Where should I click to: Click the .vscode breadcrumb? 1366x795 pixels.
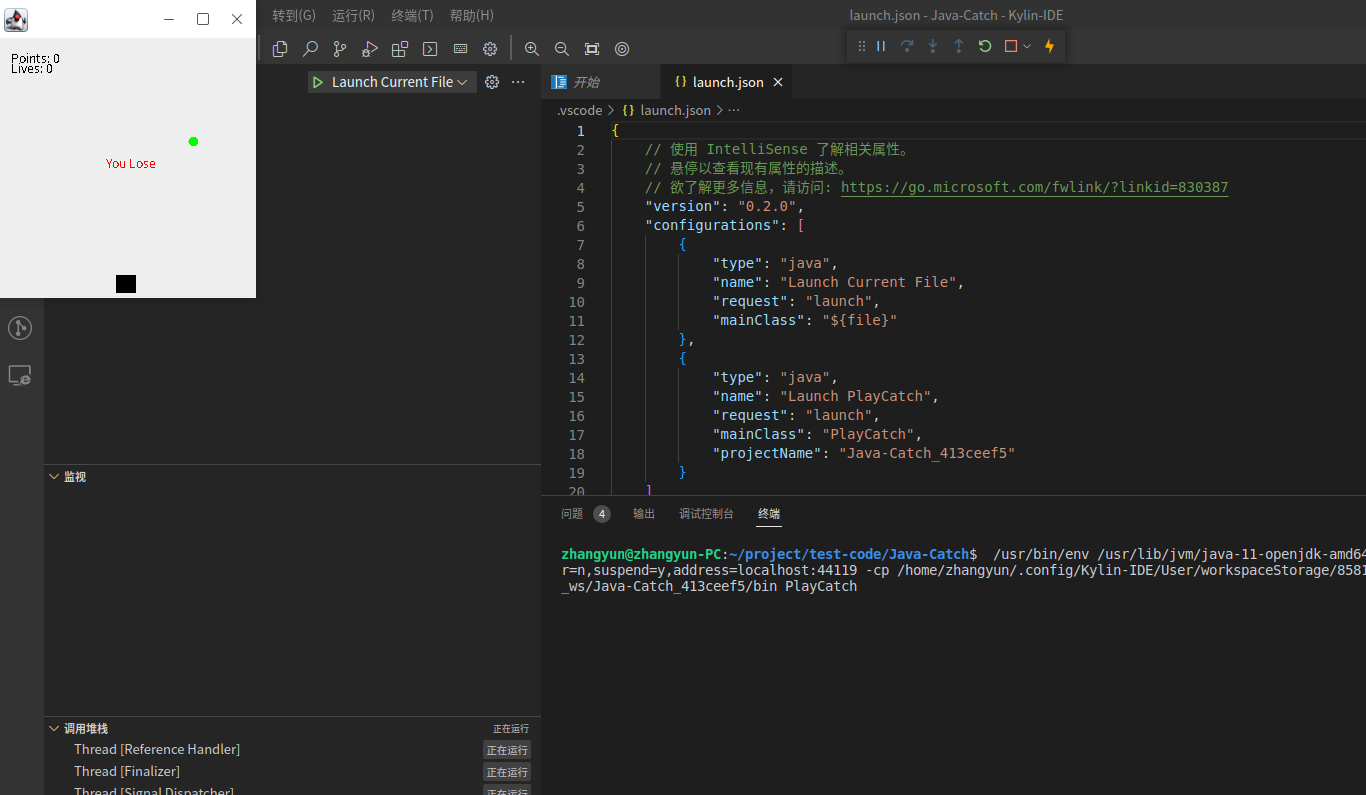580,110
